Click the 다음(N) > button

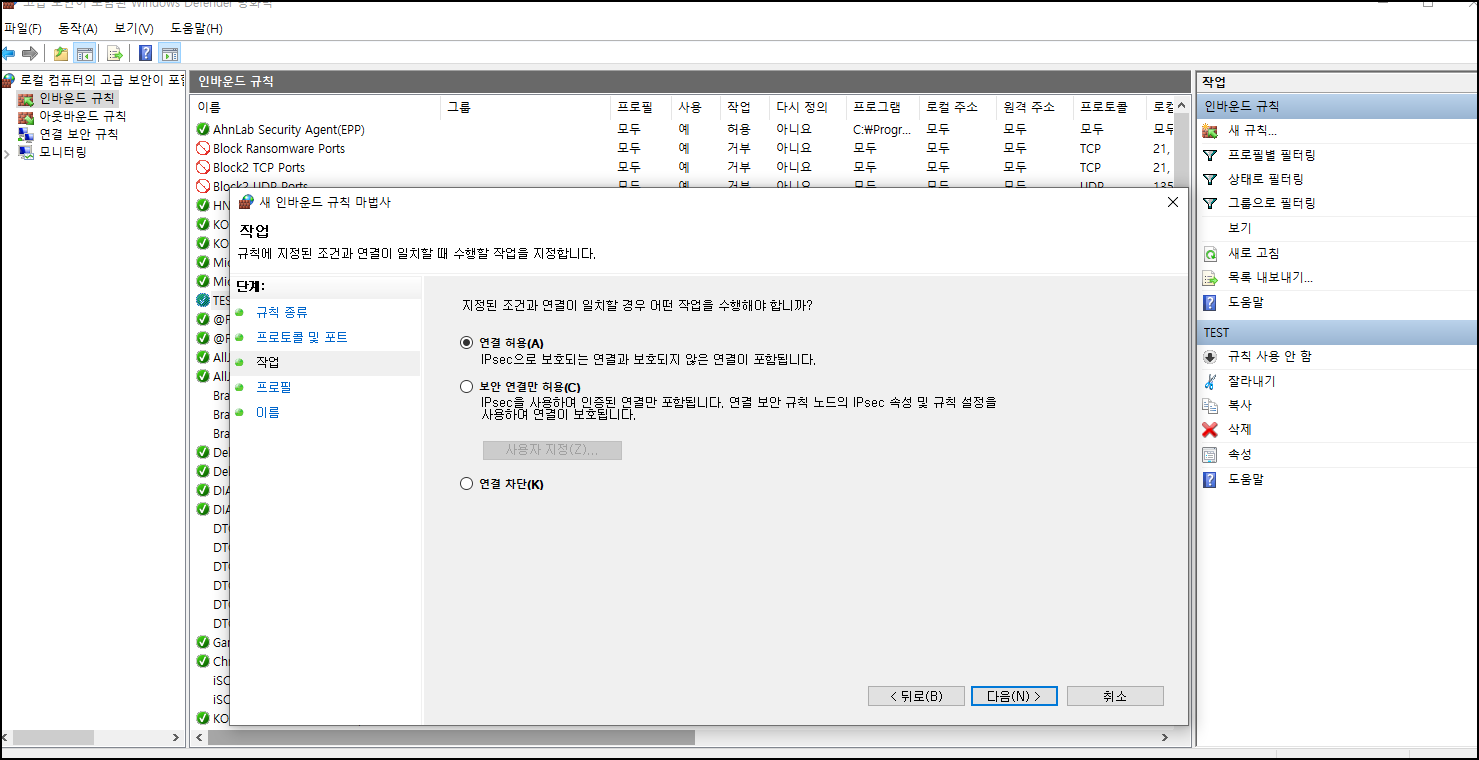[x=1014, y=696]
